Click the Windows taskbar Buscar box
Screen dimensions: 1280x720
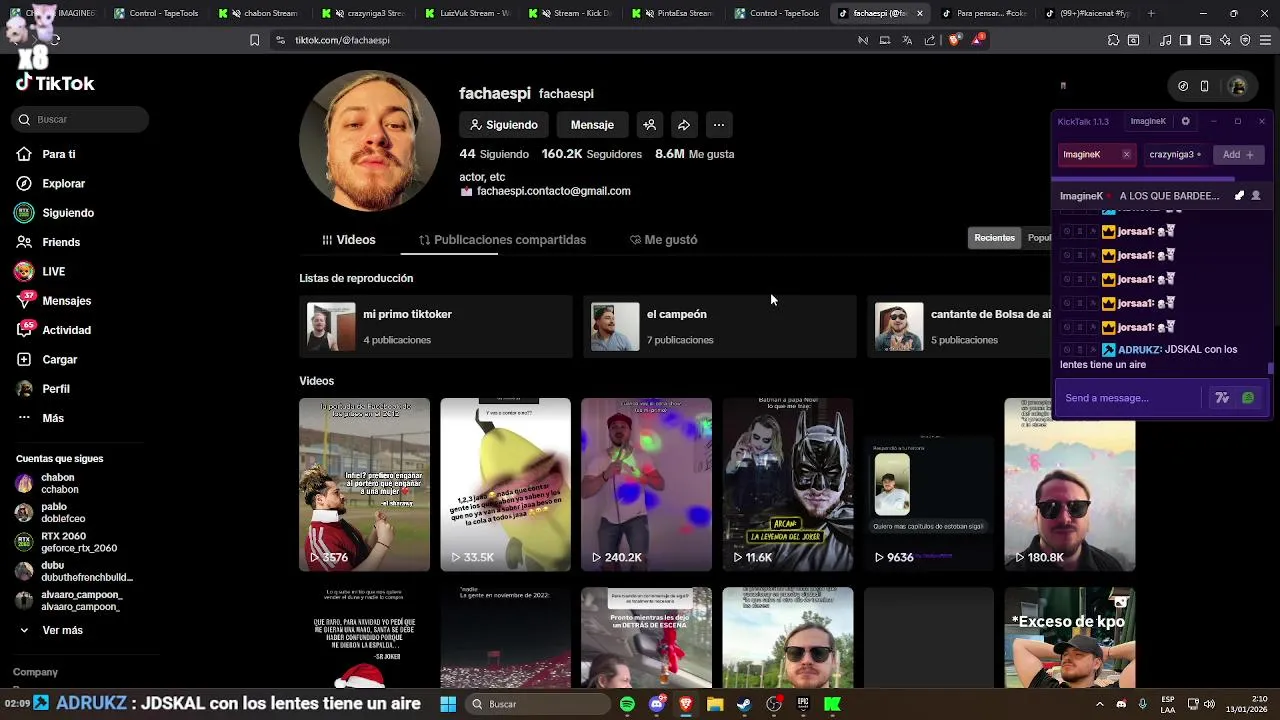539,704
